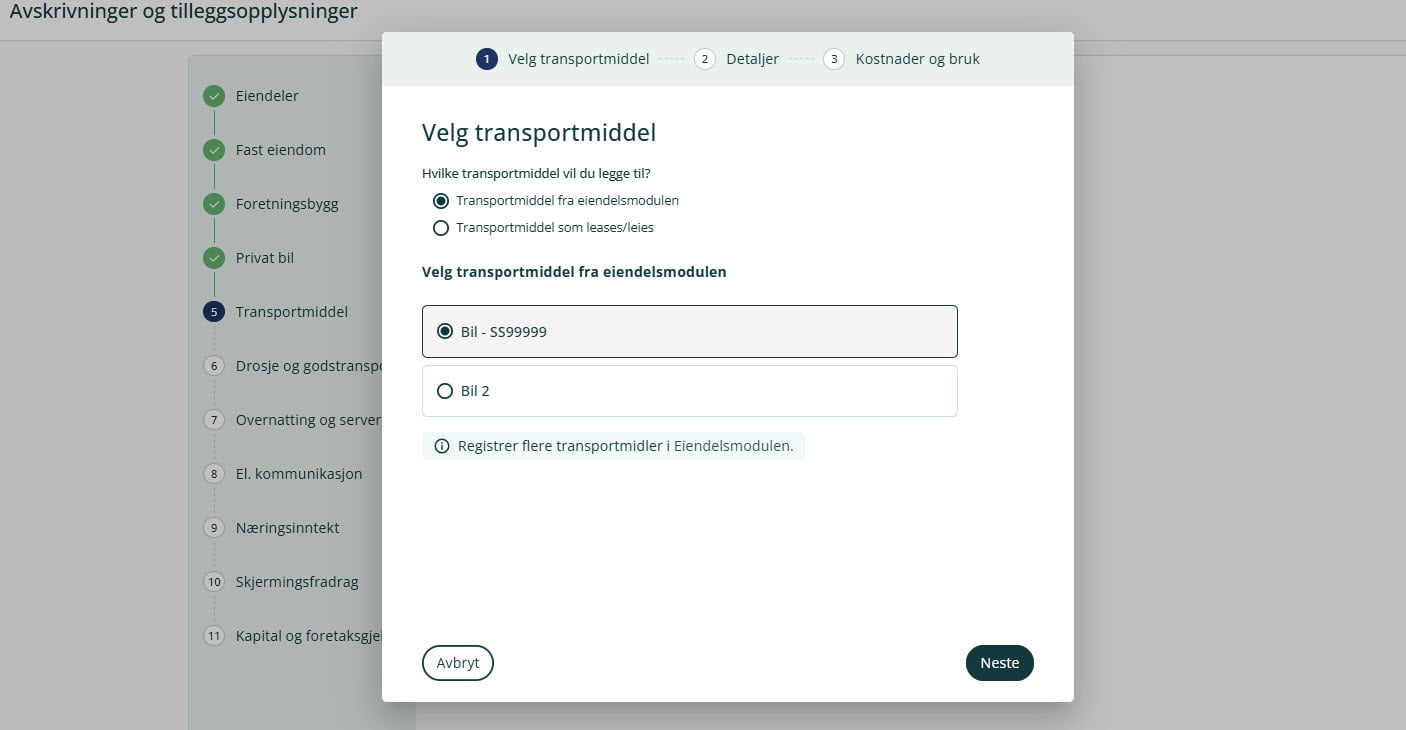Screen dimensions: 1406x730
Task: Open the Eiendelsmodulen link
Action: point(731,446)
